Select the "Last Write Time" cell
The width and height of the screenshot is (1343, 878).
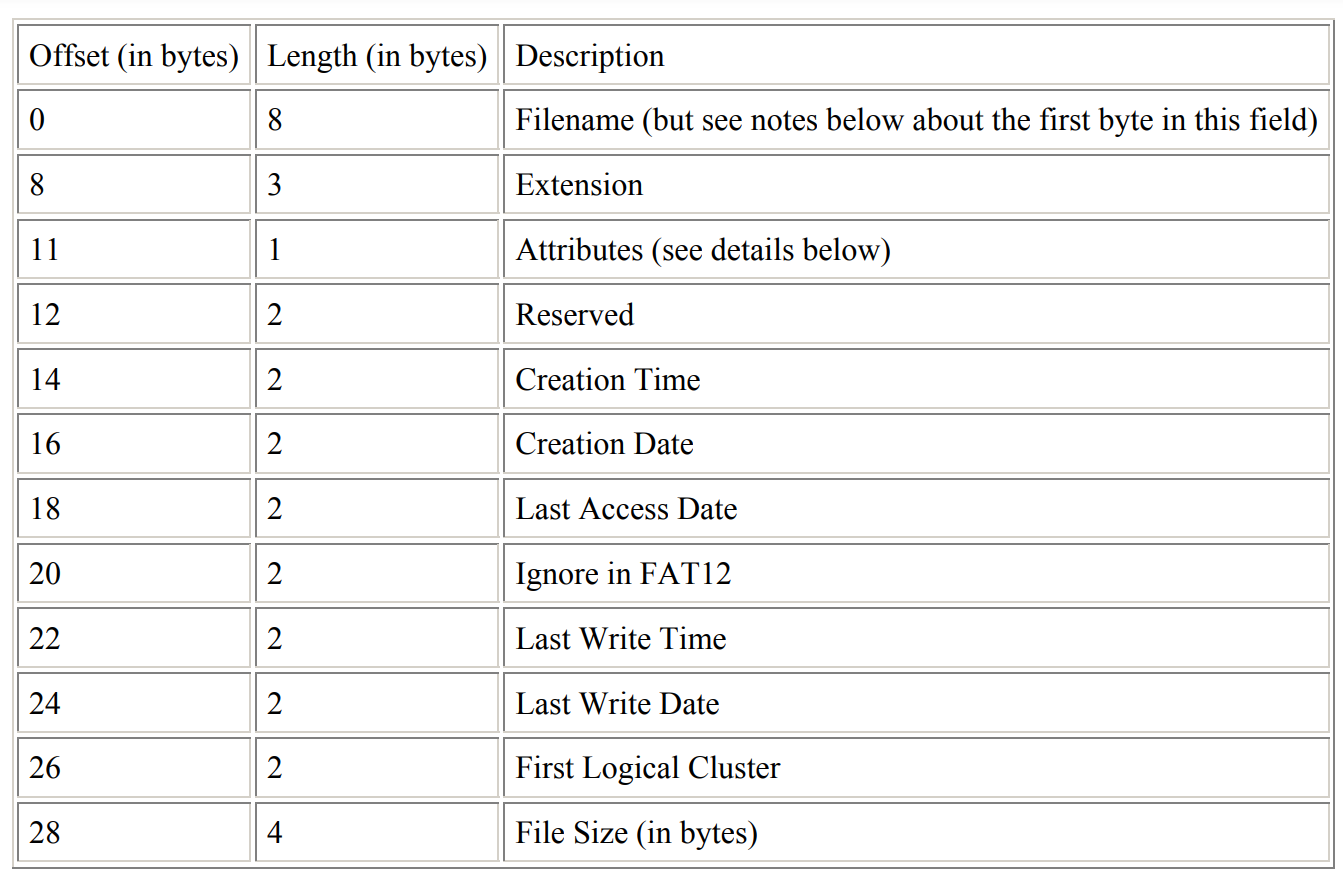[621, 639]
